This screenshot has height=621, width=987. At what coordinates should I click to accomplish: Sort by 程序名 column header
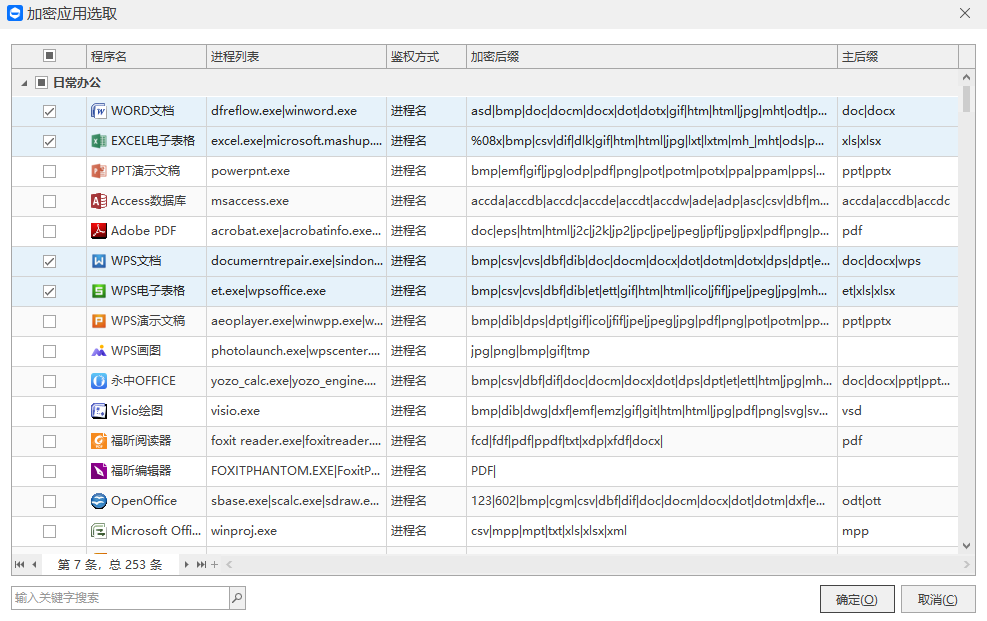click(146, 57)
